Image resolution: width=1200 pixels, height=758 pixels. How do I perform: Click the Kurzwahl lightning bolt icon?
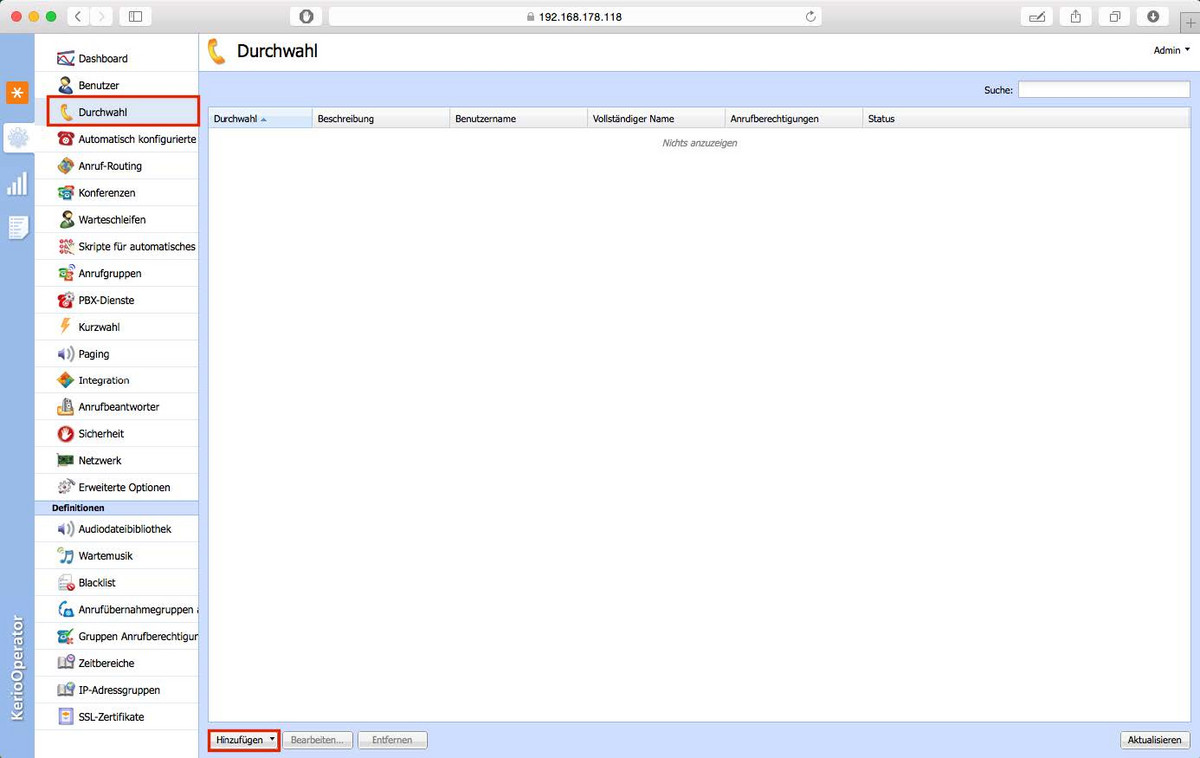(x=66, y=327)
